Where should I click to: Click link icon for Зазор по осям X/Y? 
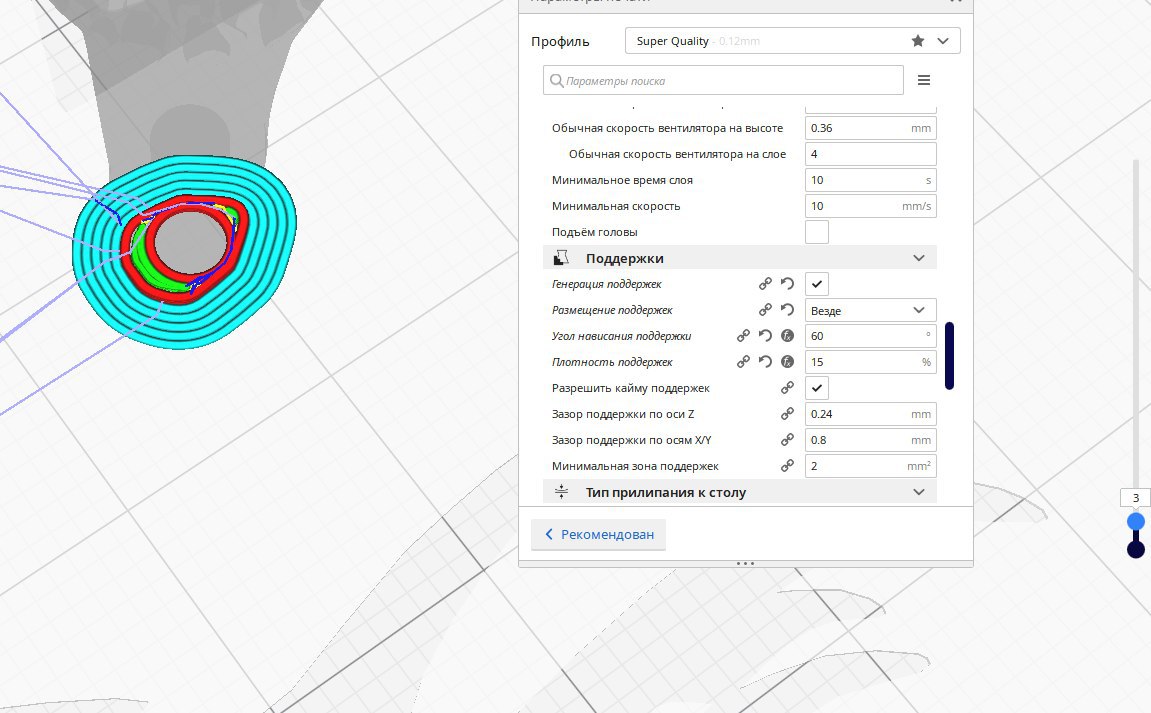click(x=787, y=440)
